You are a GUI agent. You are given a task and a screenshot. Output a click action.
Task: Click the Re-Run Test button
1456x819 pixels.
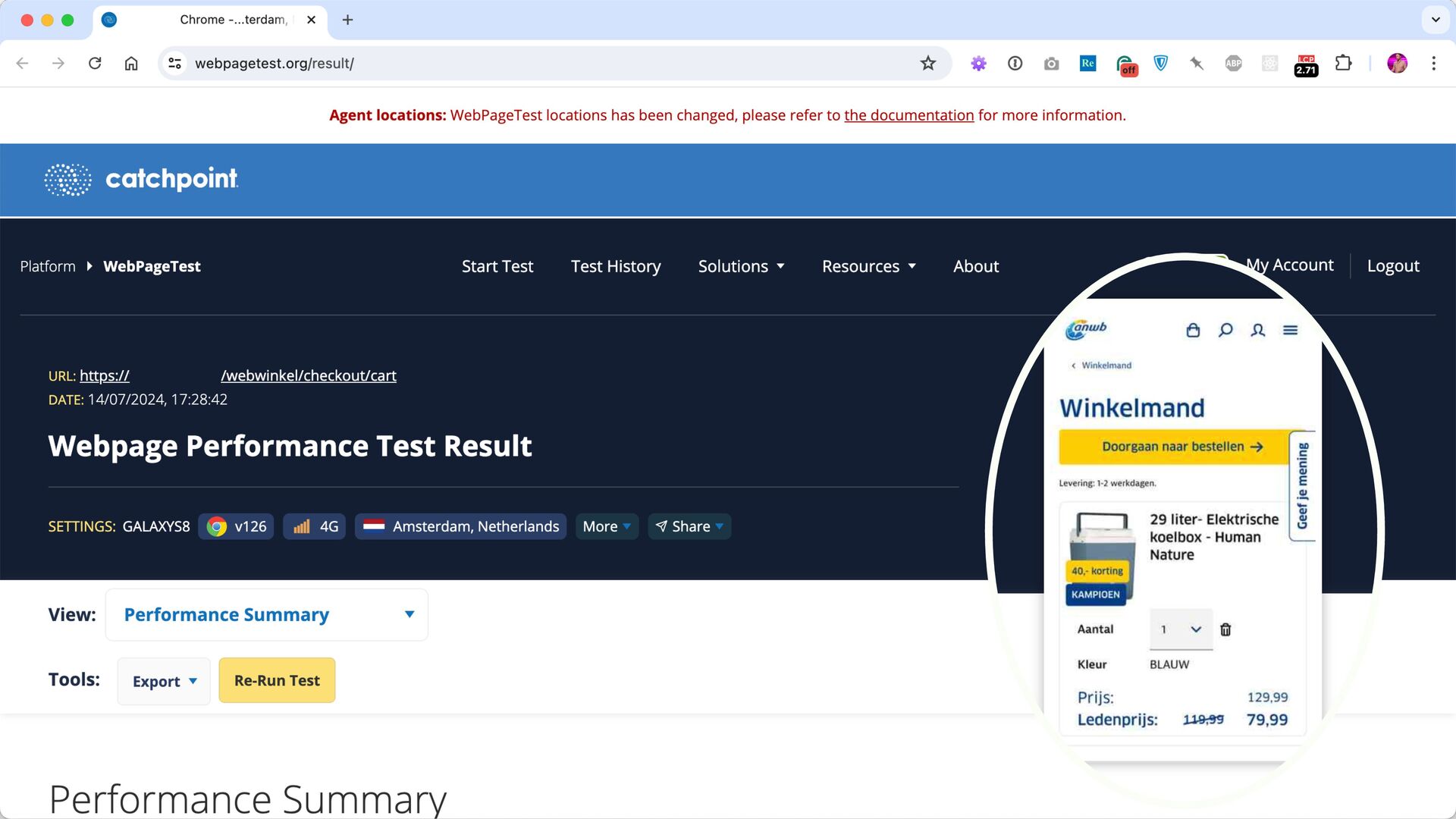277,680
